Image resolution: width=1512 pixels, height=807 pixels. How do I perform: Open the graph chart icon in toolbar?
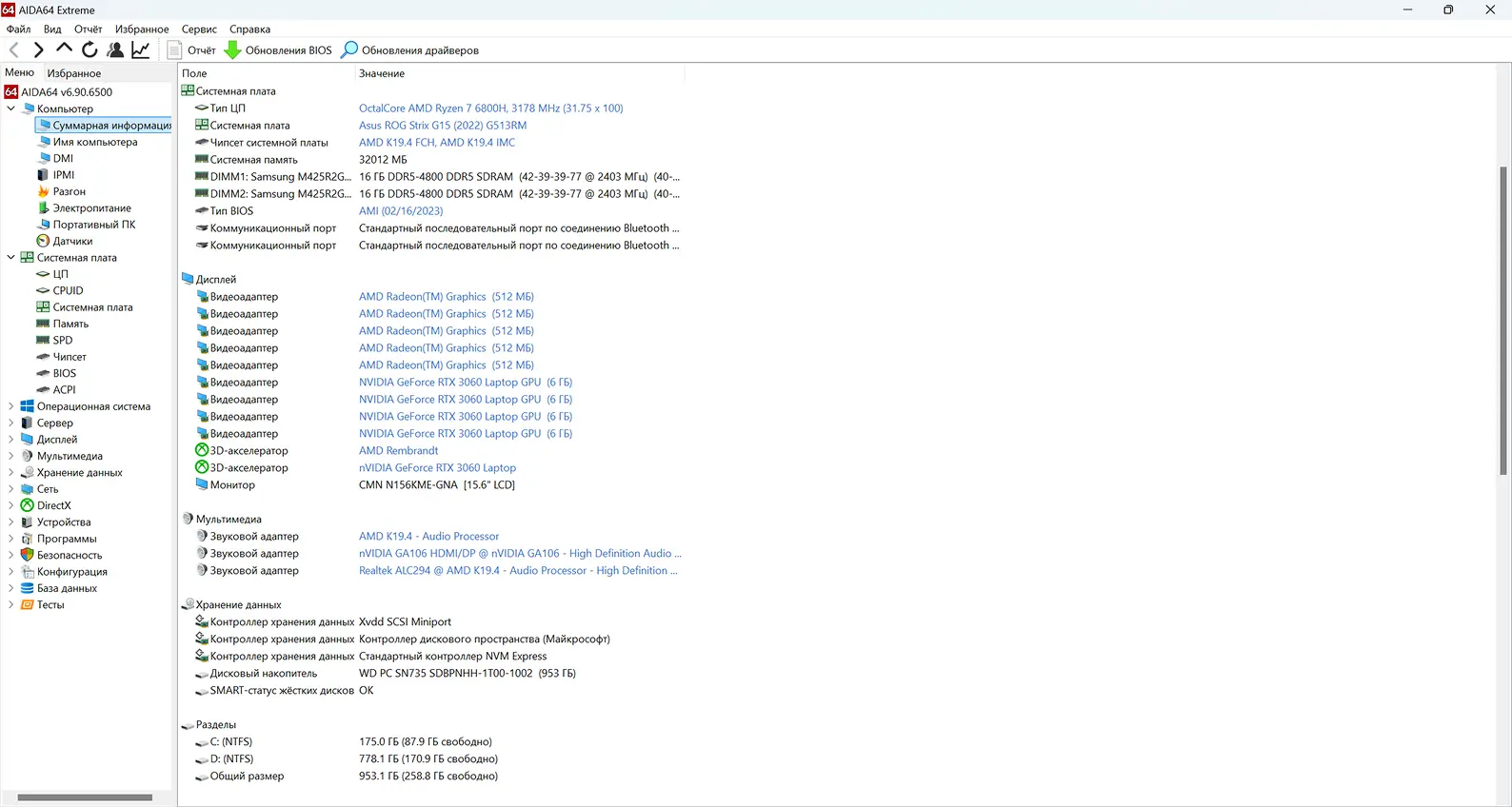141,49
